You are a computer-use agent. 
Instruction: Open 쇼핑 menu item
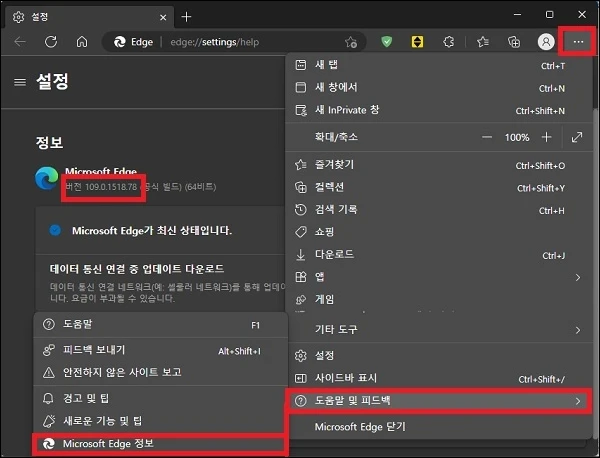(439, 232)
